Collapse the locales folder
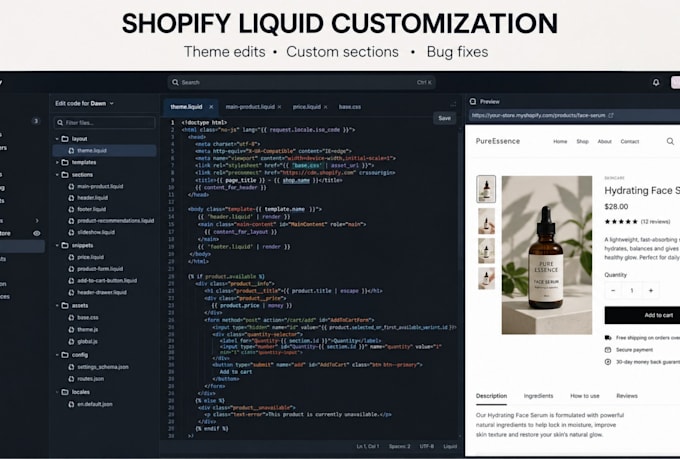This screenshot has width=680, height=459. pos(57,392)
